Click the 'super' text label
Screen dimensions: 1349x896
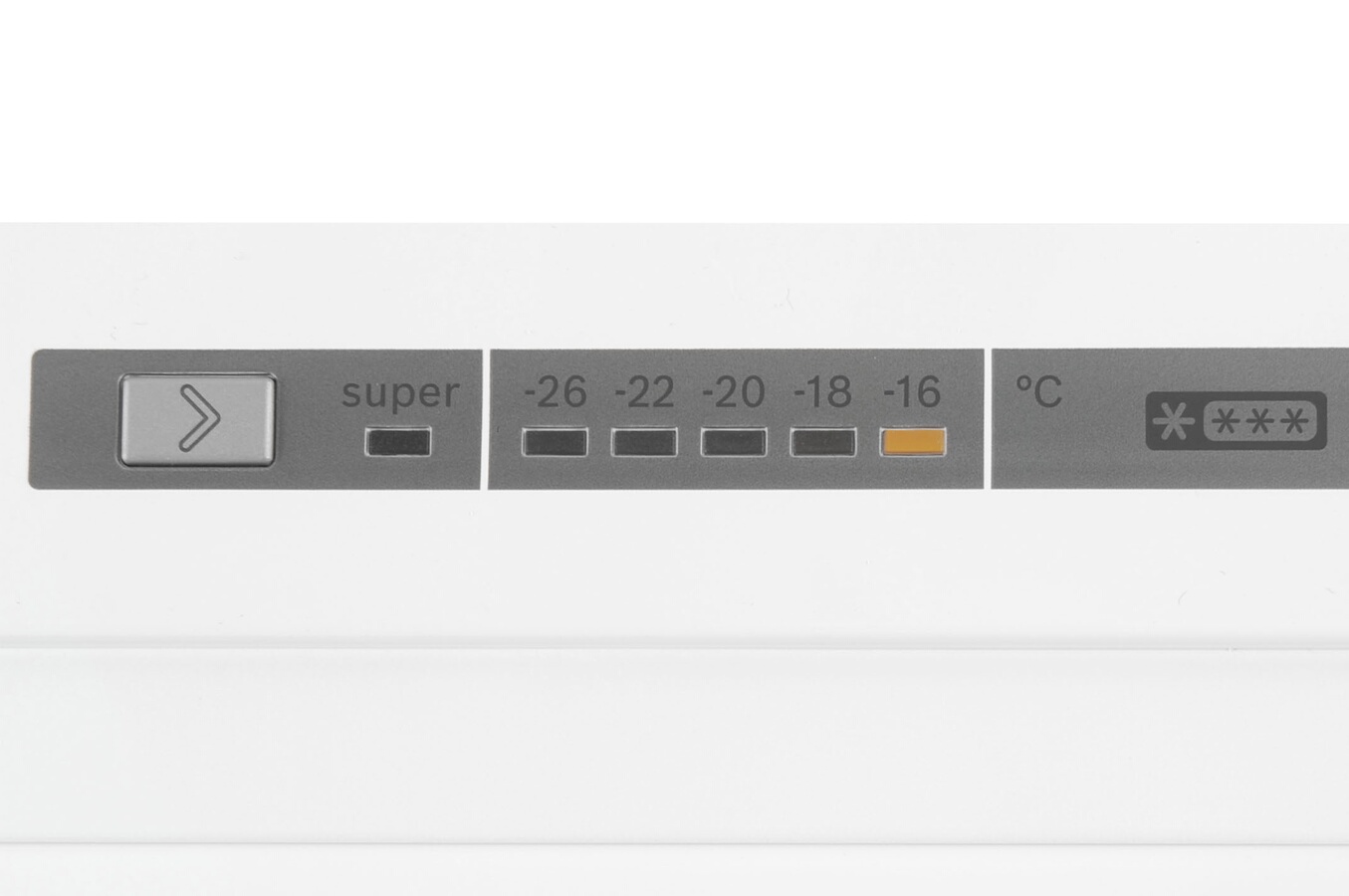pyautogui.click(x=400, y=392)
